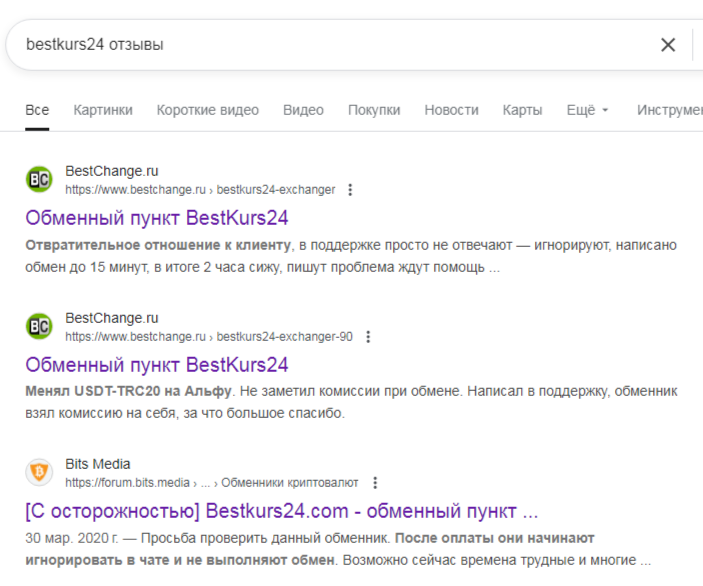
Task: Click snippet text 'Отвратительное отношение к клиенту'
Action: point(158,245)
